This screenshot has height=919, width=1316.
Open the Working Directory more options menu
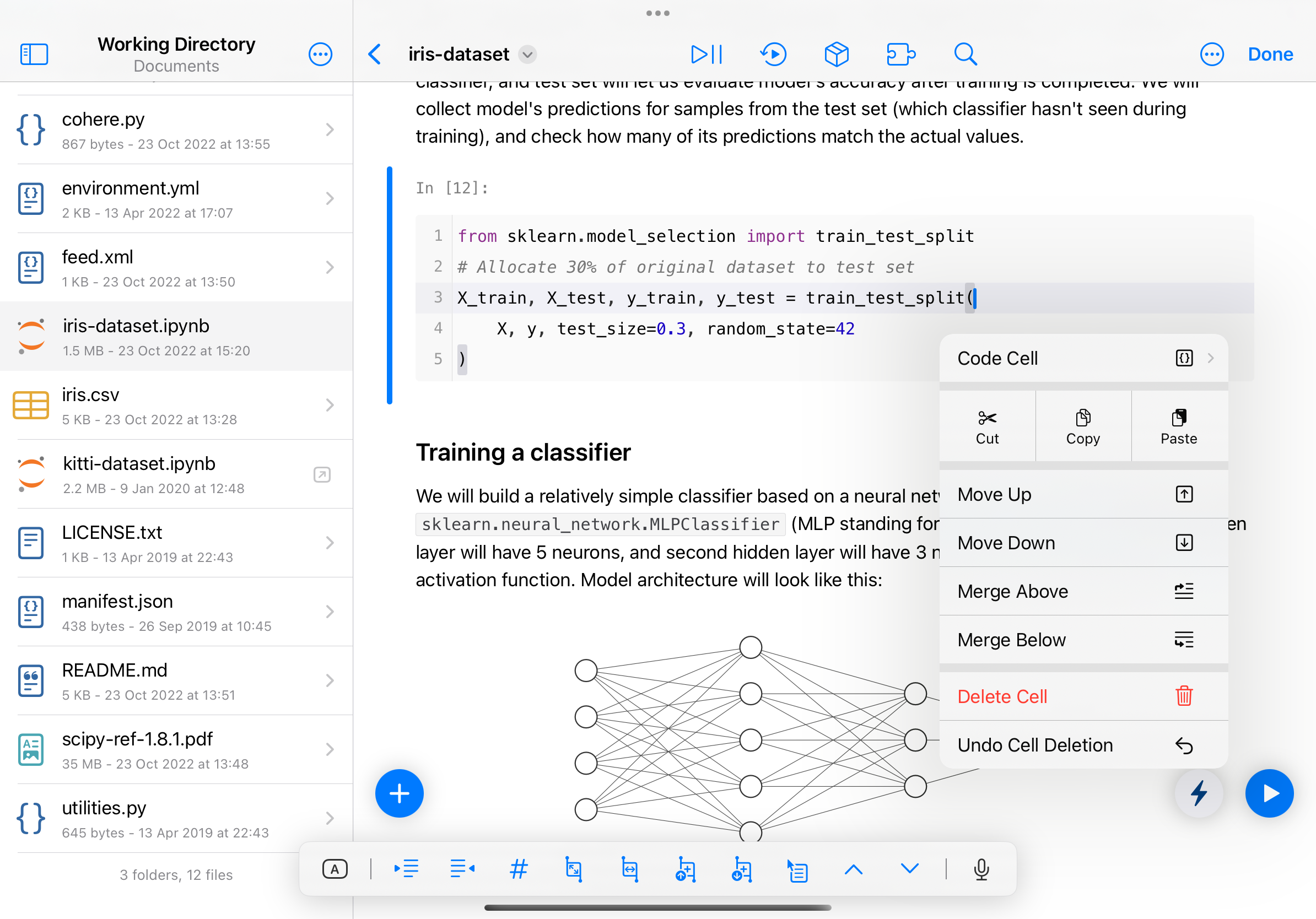click(x=320, y=55)
